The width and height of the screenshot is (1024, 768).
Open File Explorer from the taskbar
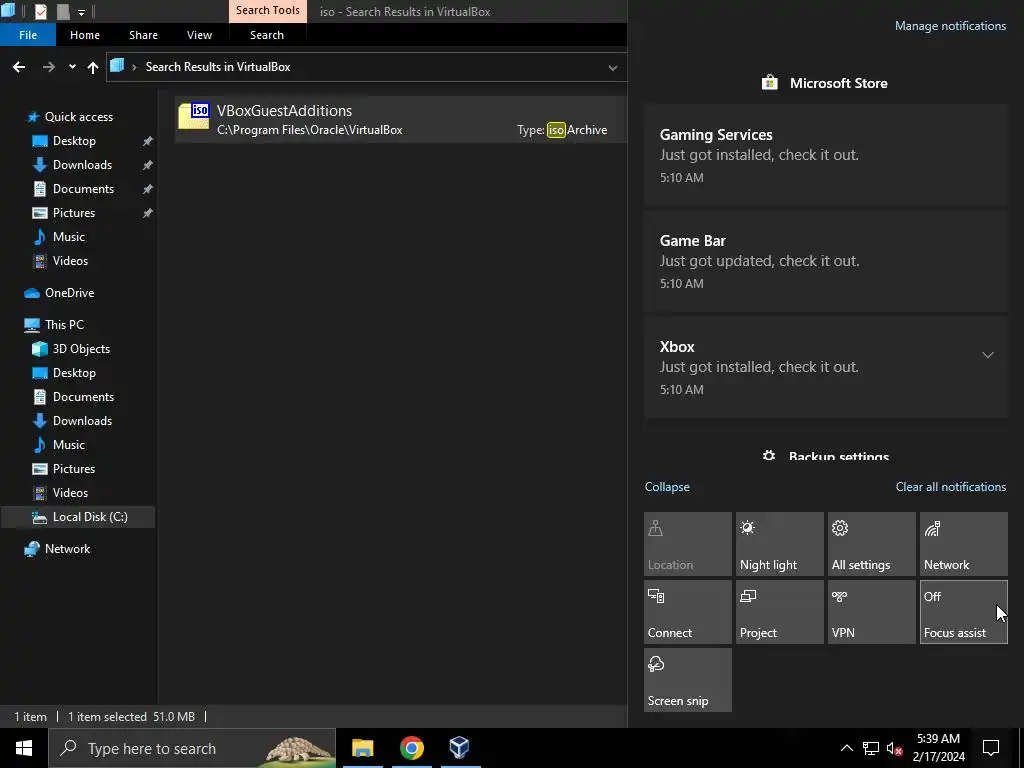click(362, 748)
